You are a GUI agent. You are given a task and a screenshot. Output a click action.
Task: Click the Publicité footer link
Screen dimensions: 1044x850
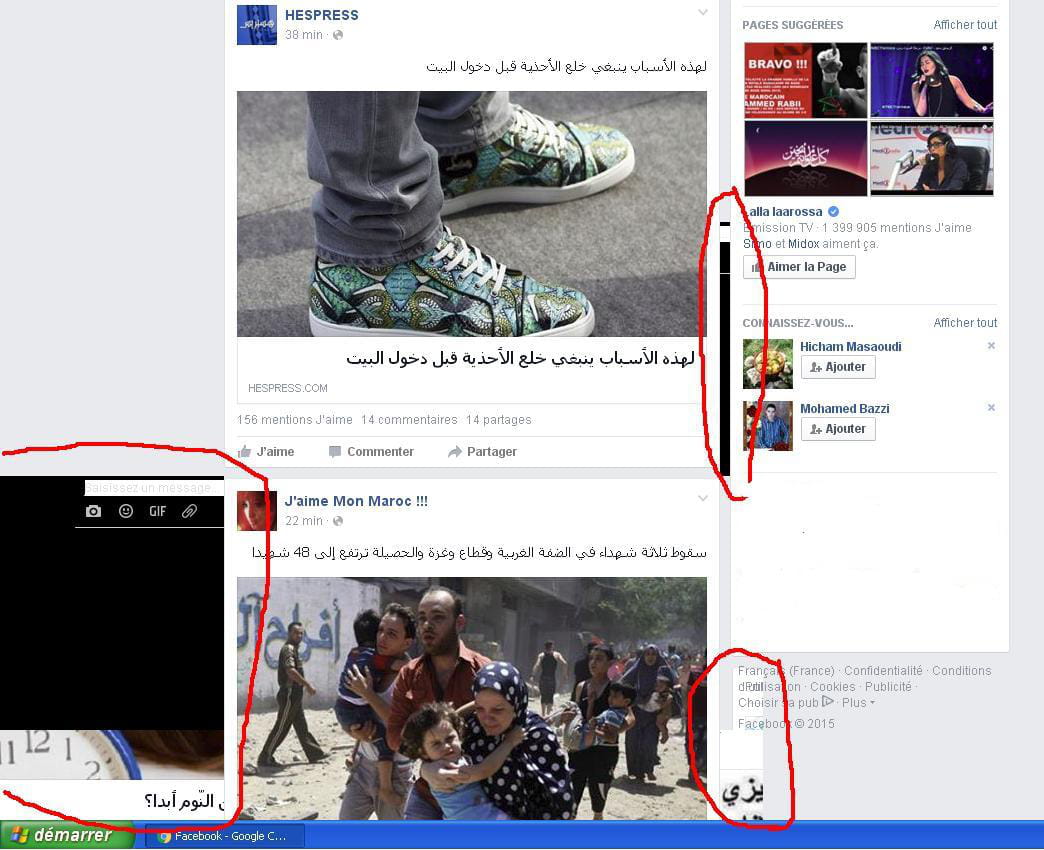pyautogui.click(x=888, y=687)
